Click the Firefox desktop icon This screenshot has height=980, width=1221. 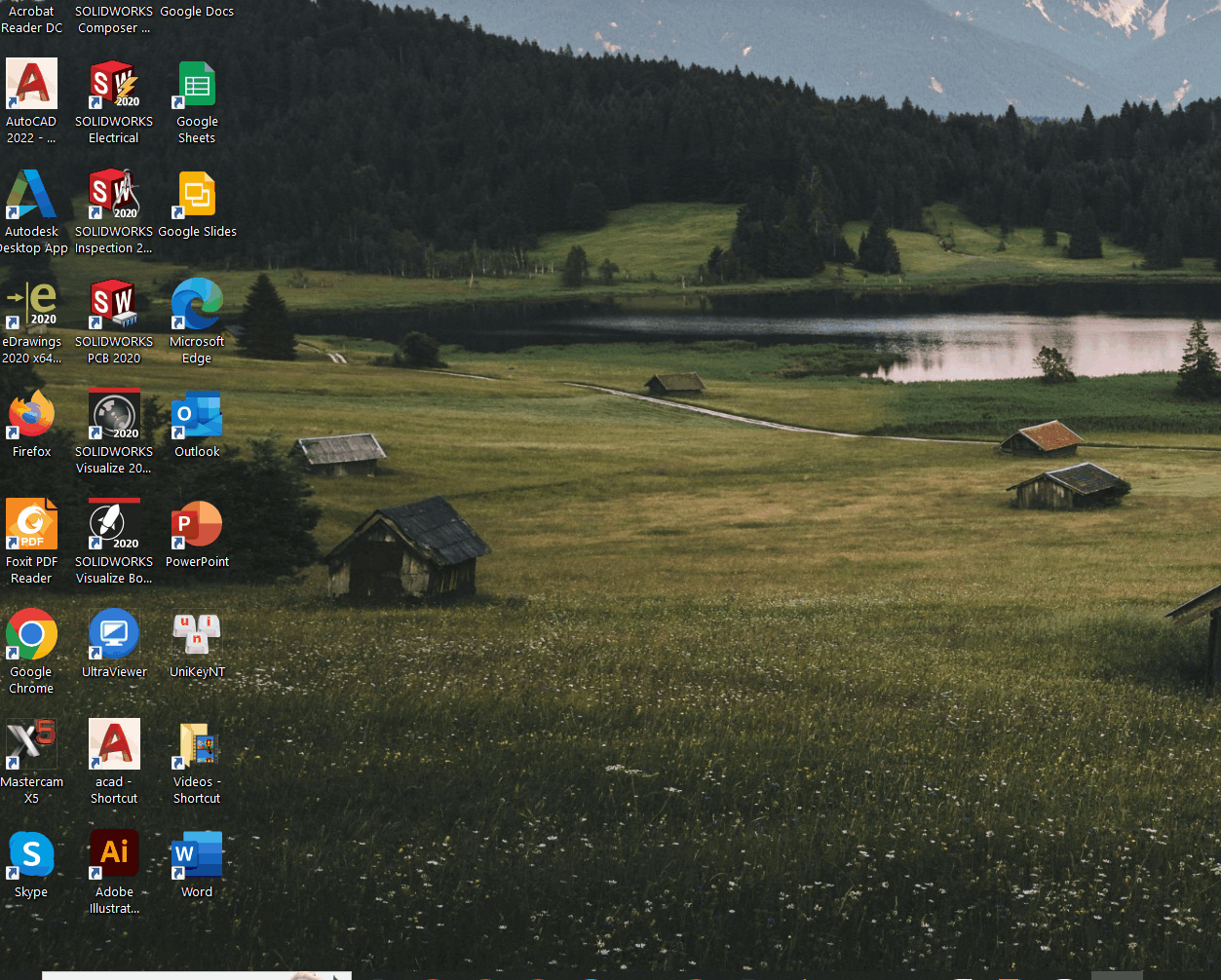point(31,415)
